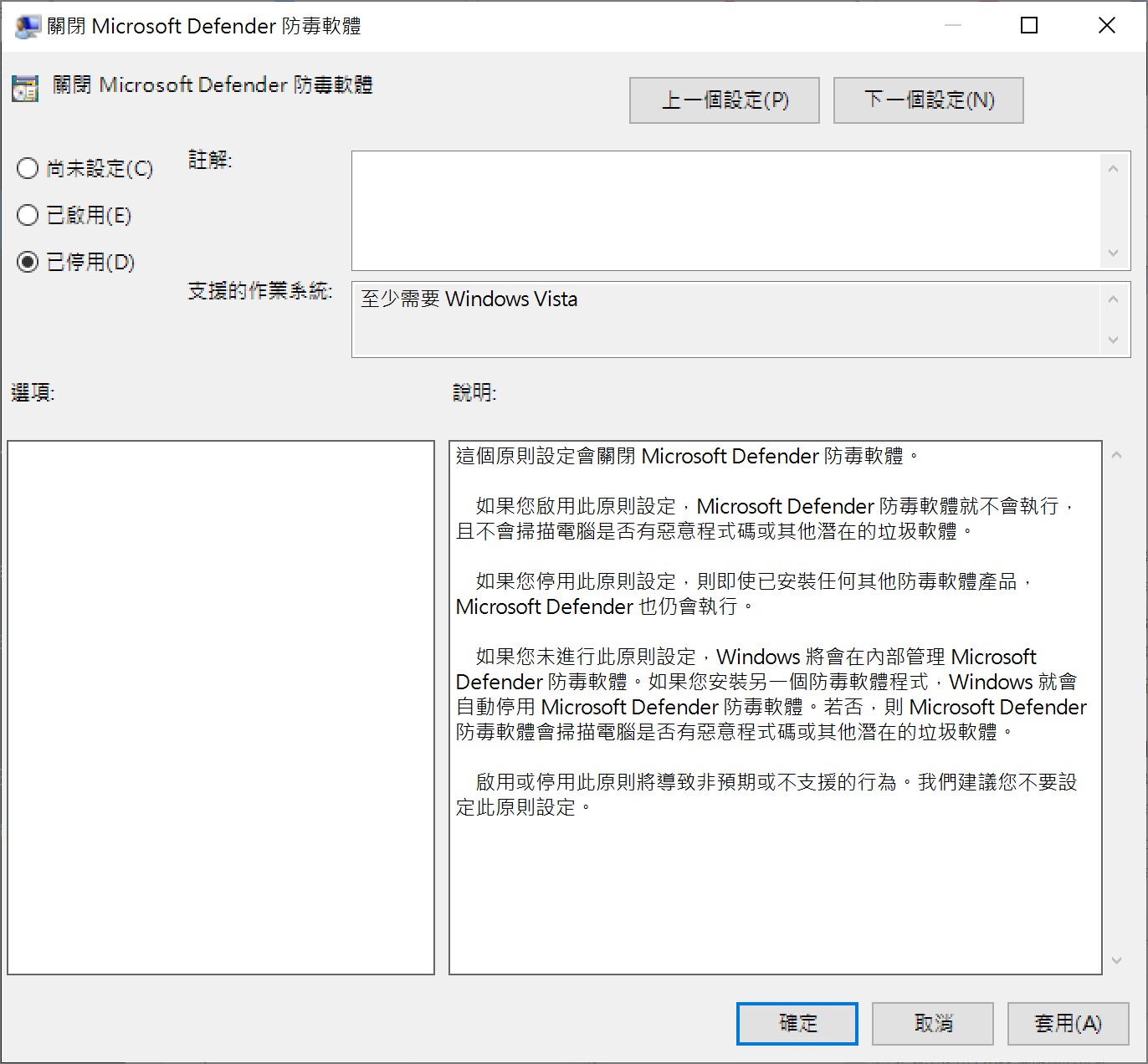Confirm with the 確定 button

[x=797, y=1023]
